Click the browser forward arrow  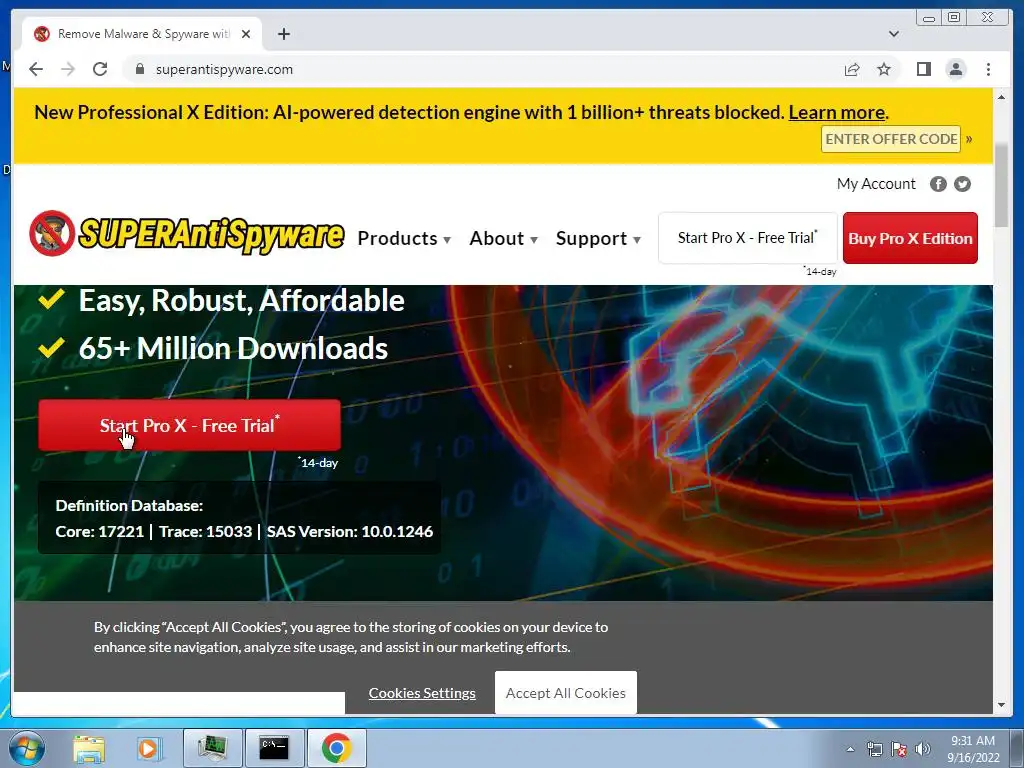point(68,69)
